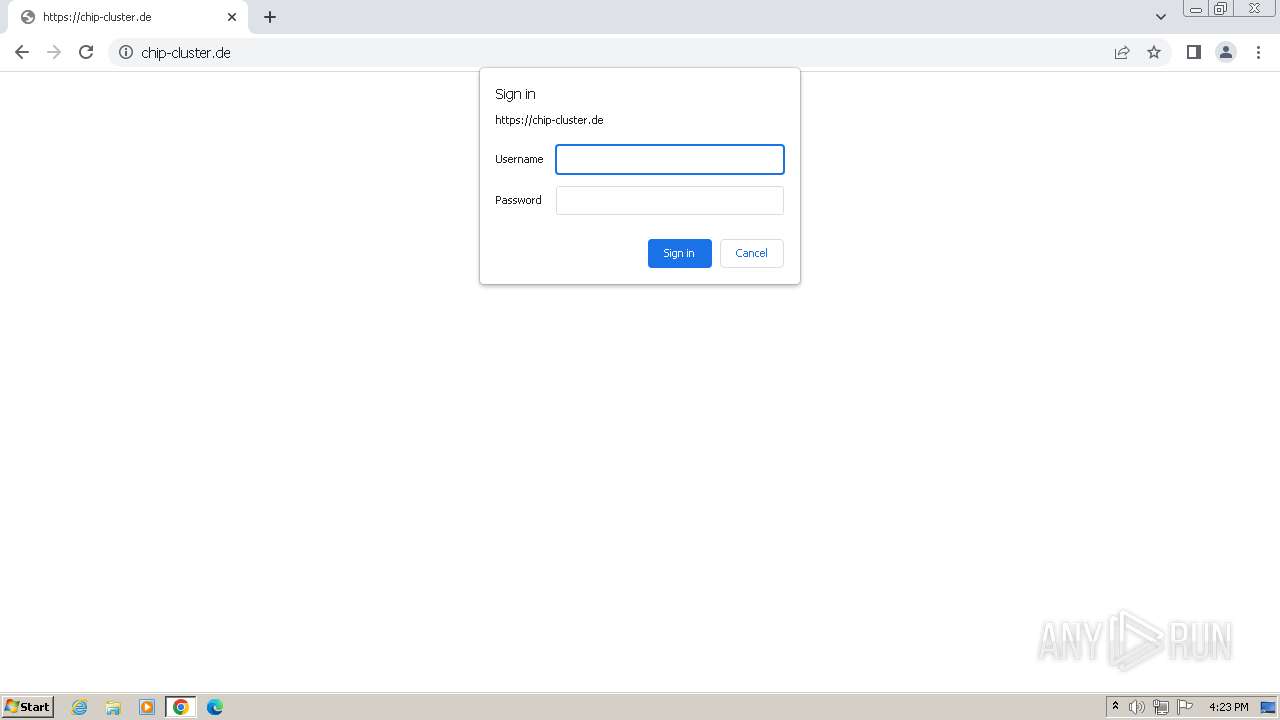Minimize the Chrome window

tap(1196, 9)
